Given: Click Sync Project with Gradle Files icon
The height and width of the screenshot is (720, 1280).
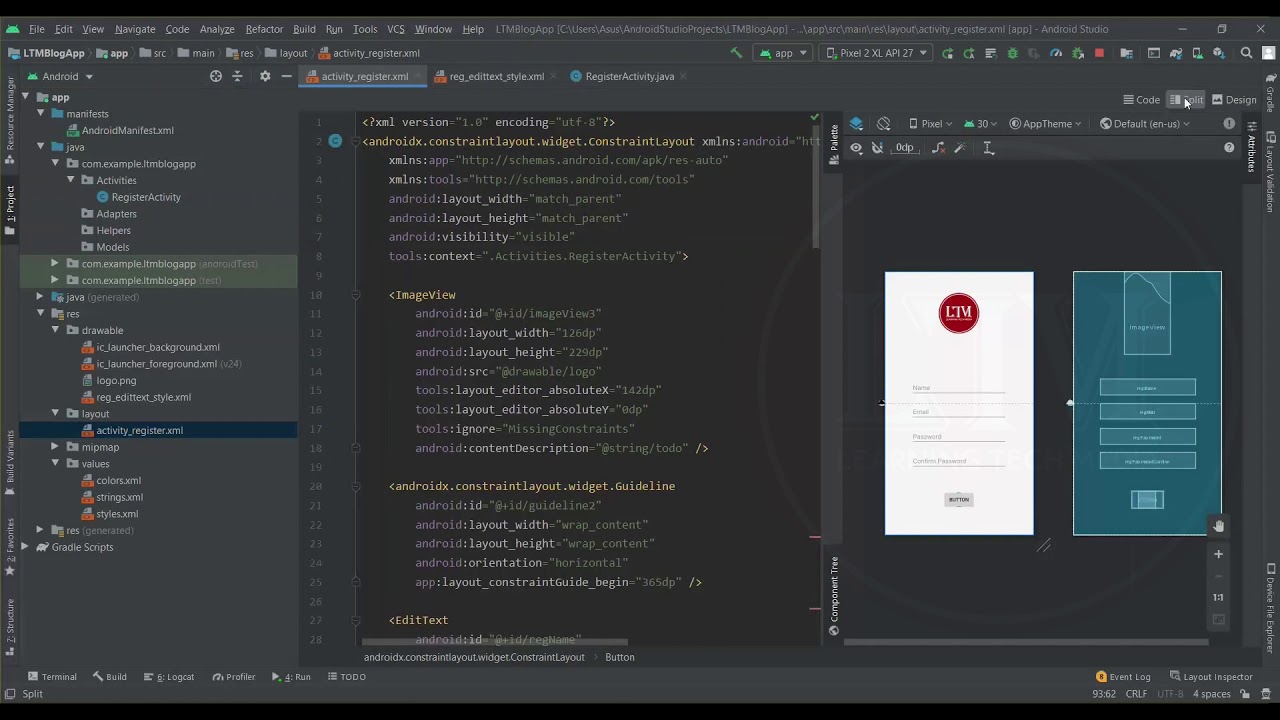Looking at the screenshot, I should pyautogui.click(x=1176, y=53).
